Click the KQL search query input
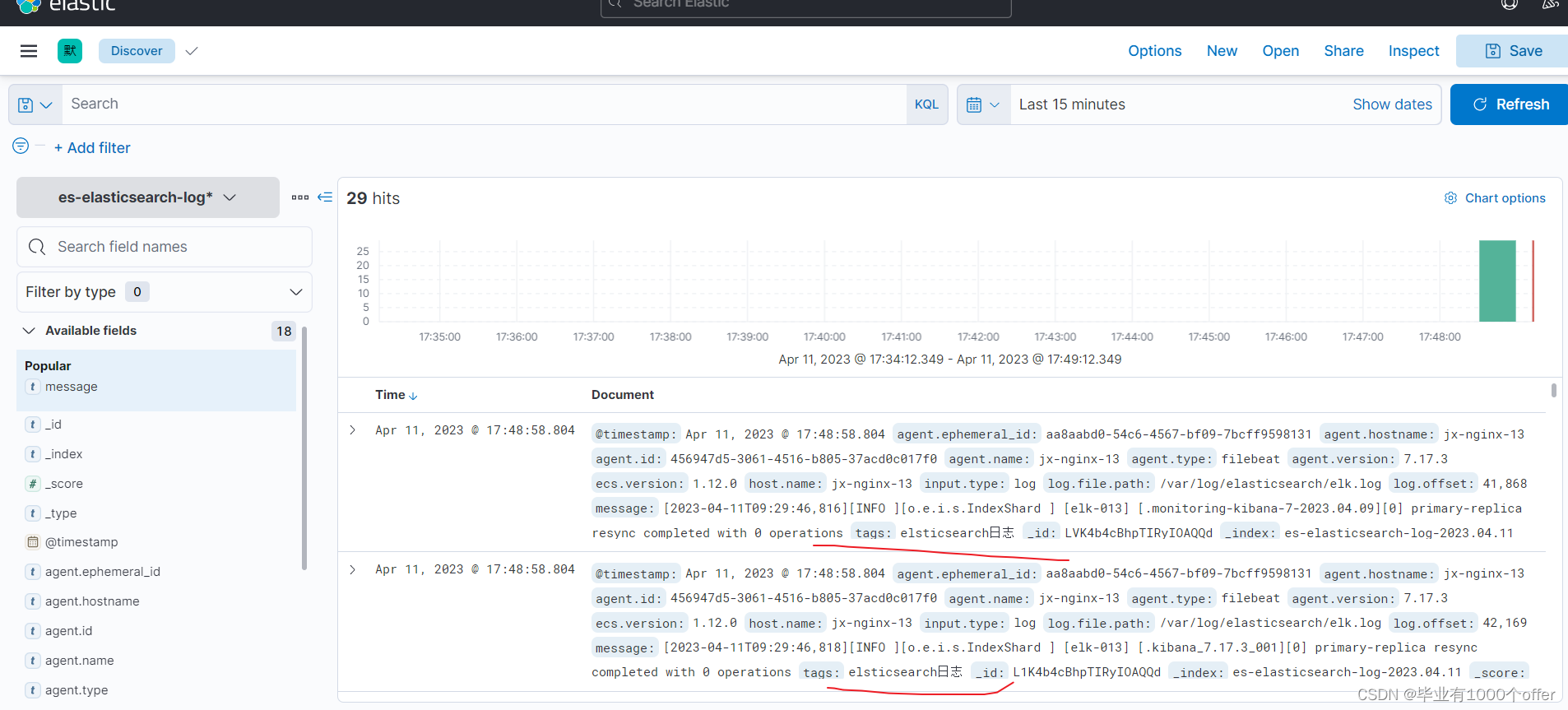The width and height of the screenshot is (1568, 710). click(484, 104)
